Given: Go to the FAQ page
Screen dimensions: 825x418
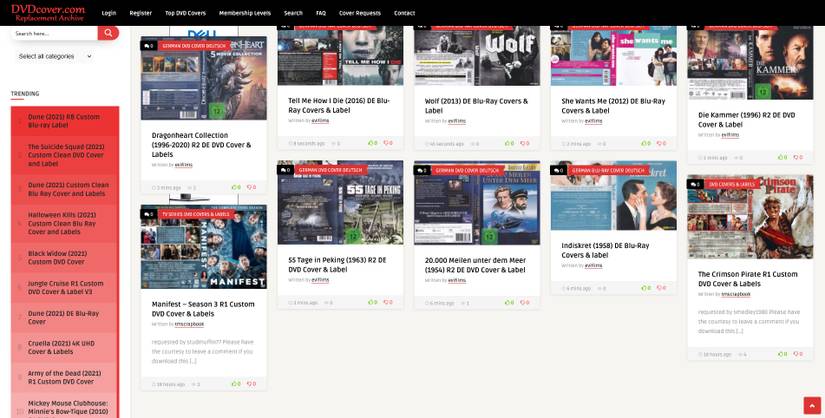Looking at the screenshot, I should (321, 13).
